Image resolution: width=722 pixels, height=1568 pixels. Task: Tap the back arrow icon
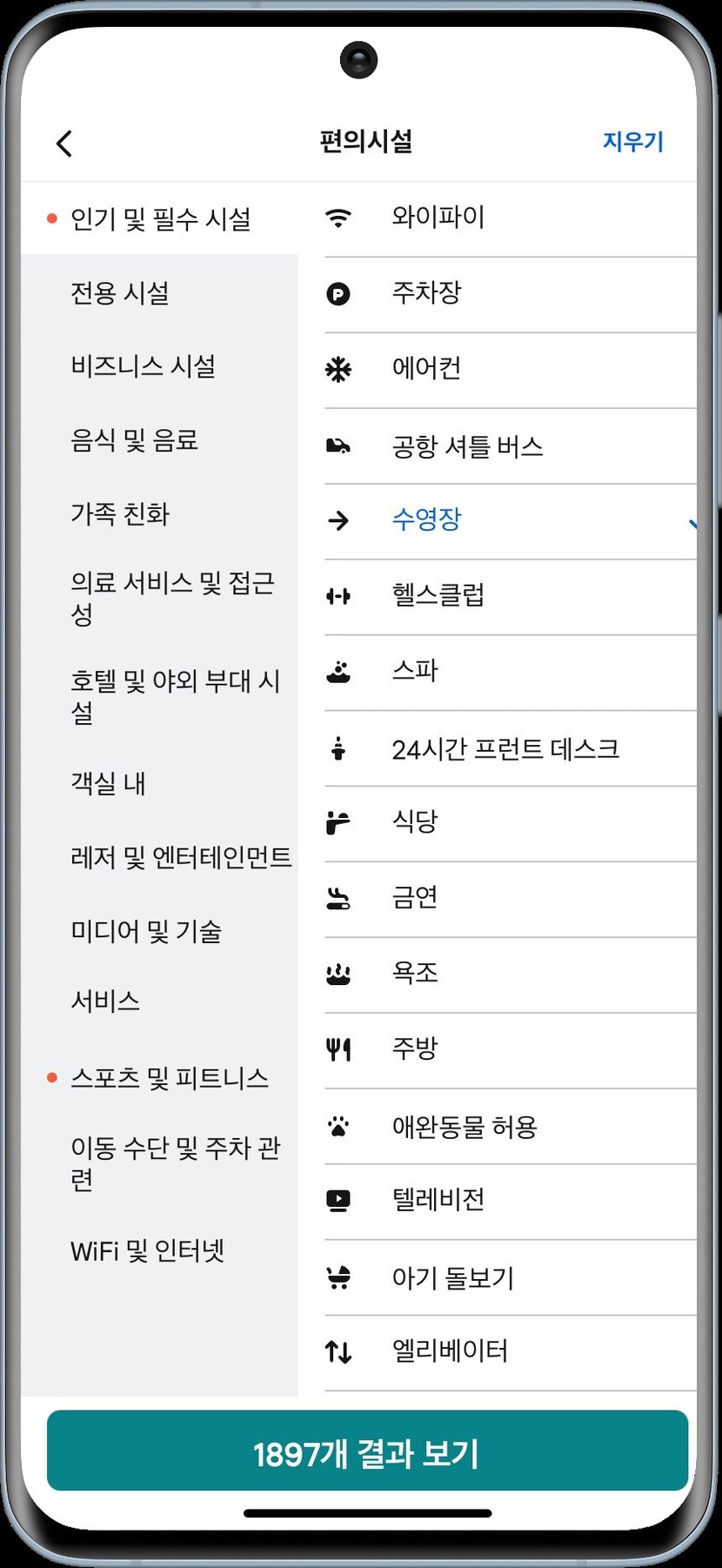64,144
